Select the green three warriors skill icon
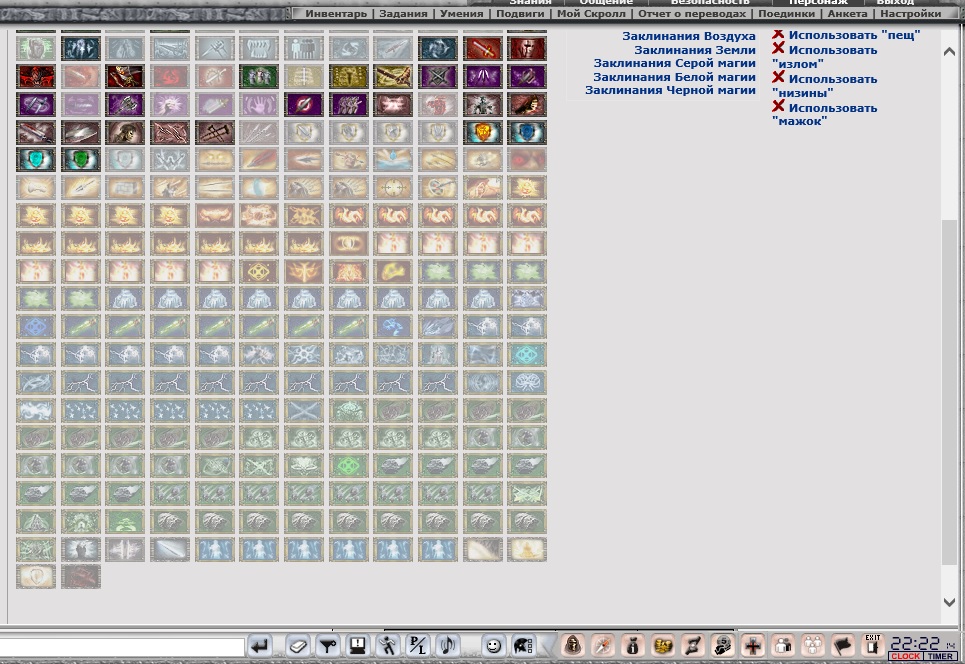The image size is (965, 664). (x=259, y=76)
